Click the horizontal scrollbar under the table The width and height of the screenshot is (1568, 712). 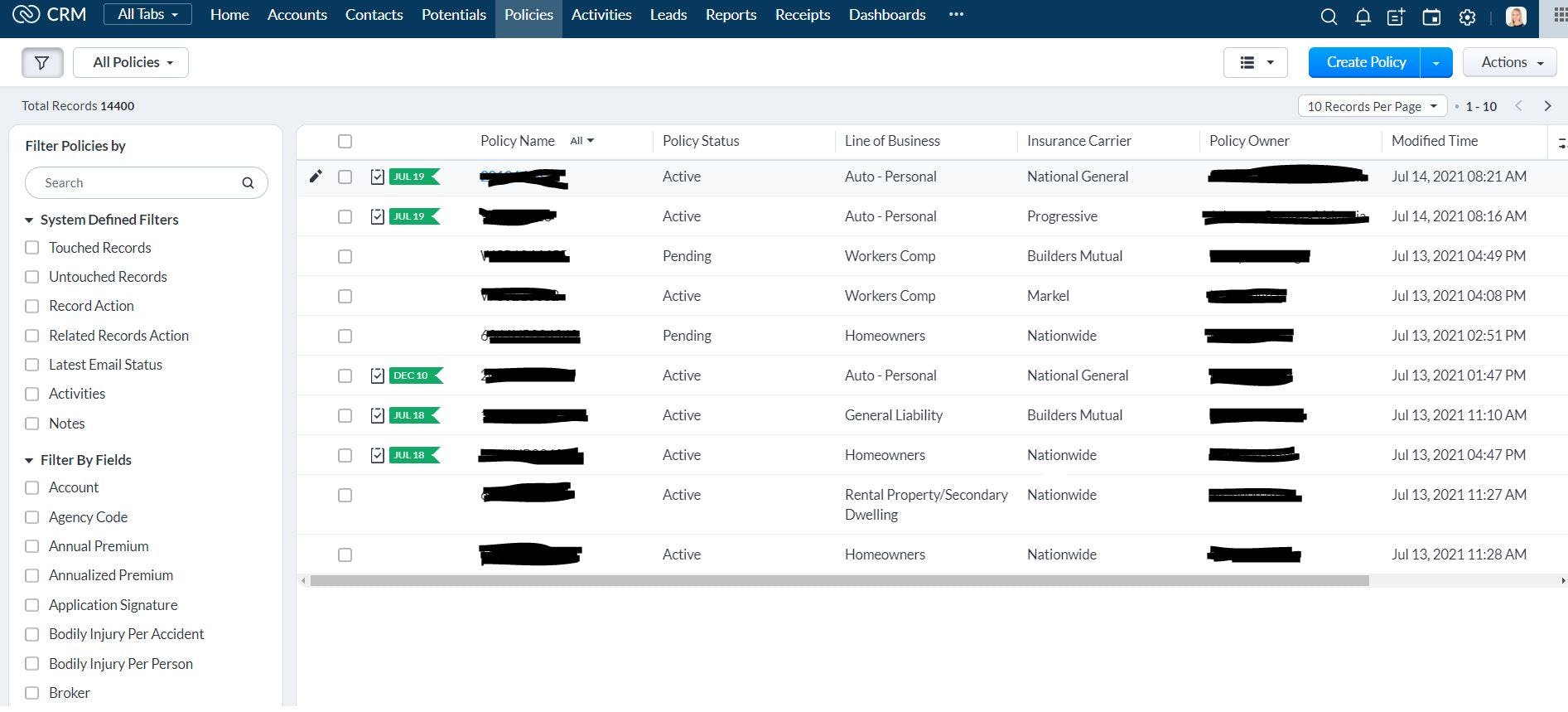pyautogui.click(x=839, y=581)
